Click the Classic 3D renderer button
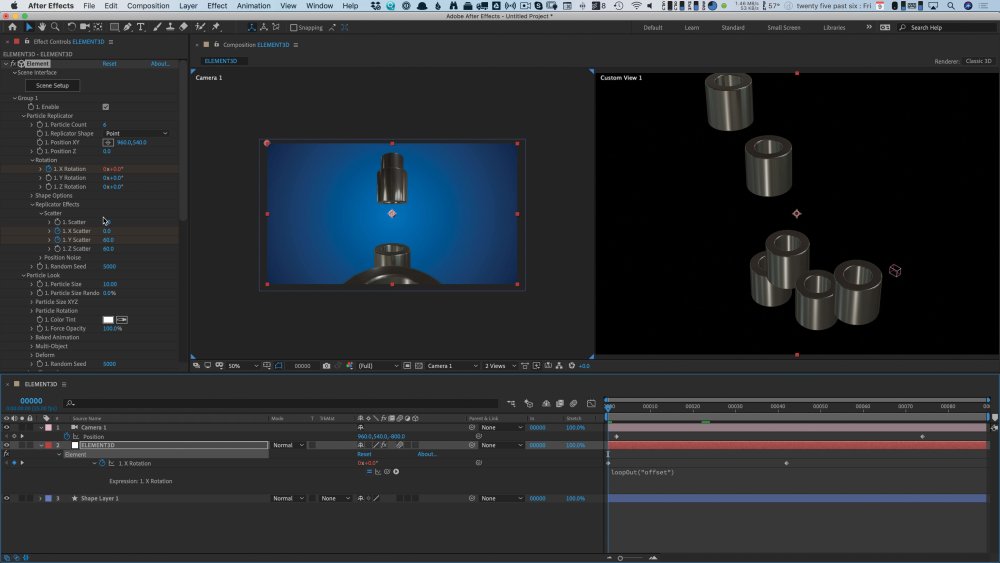This screenshot has height=563, width=1000. (978, 61)
